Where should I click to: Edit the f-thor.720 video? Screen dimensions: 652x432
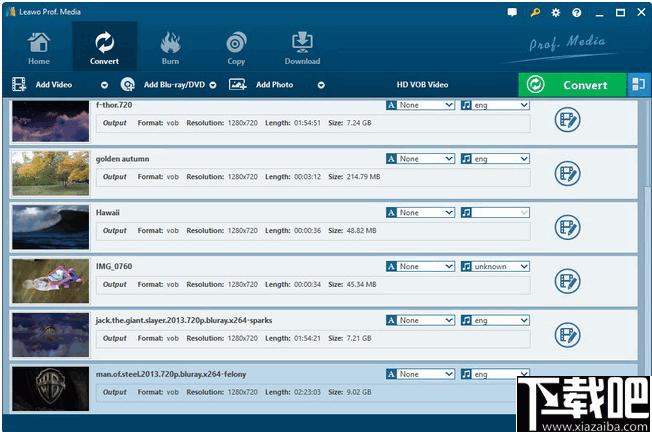point(568,120)
